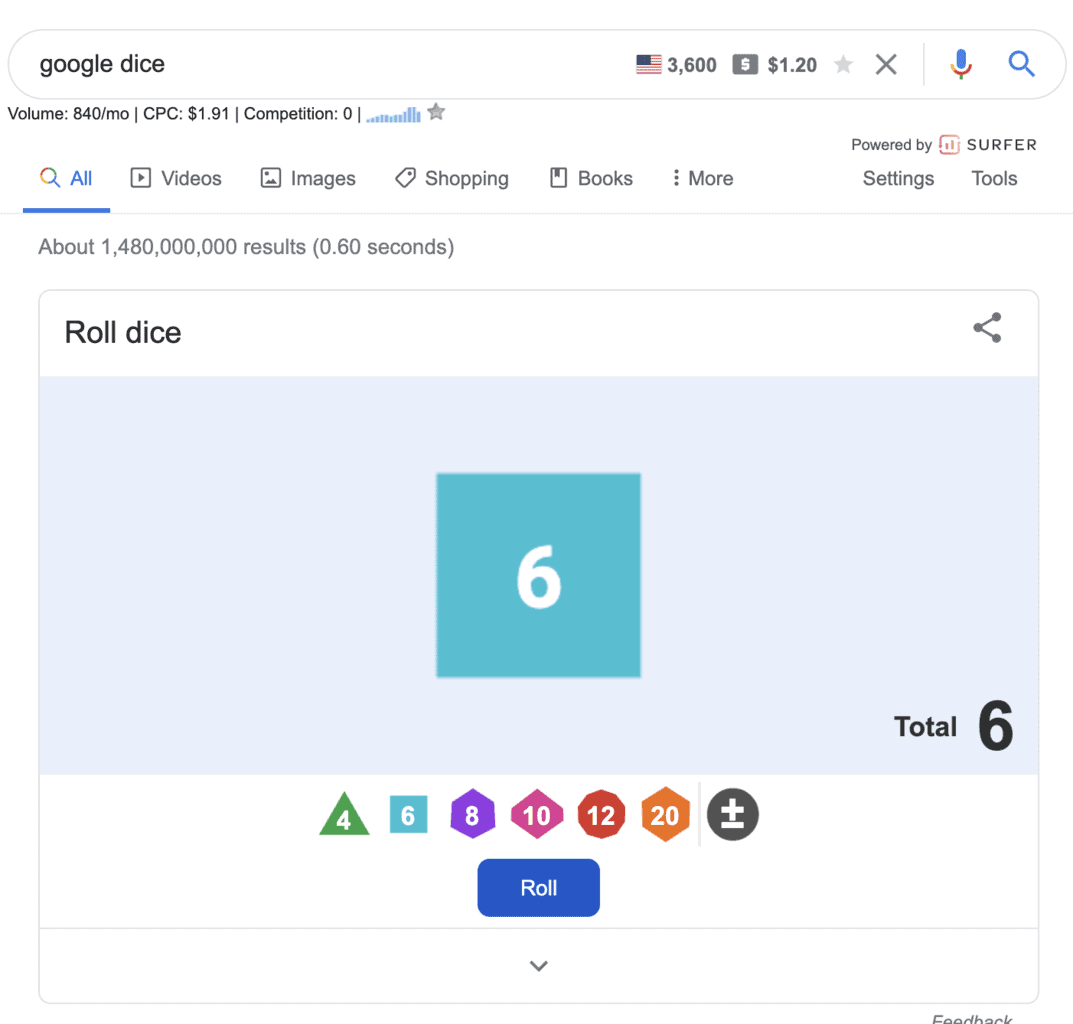1073x1024 pixels.
Task: Open the More search categories menu
Action: coord(702,179)
